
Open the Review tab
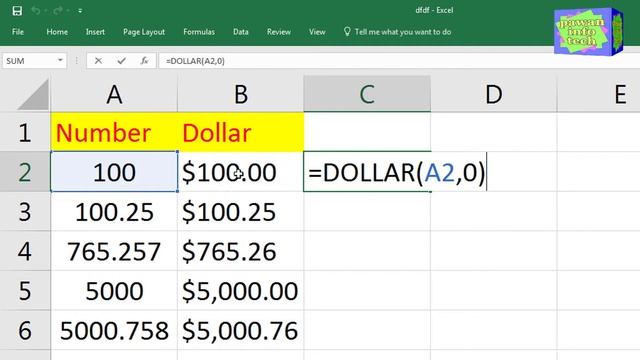(x=279, y=32)
